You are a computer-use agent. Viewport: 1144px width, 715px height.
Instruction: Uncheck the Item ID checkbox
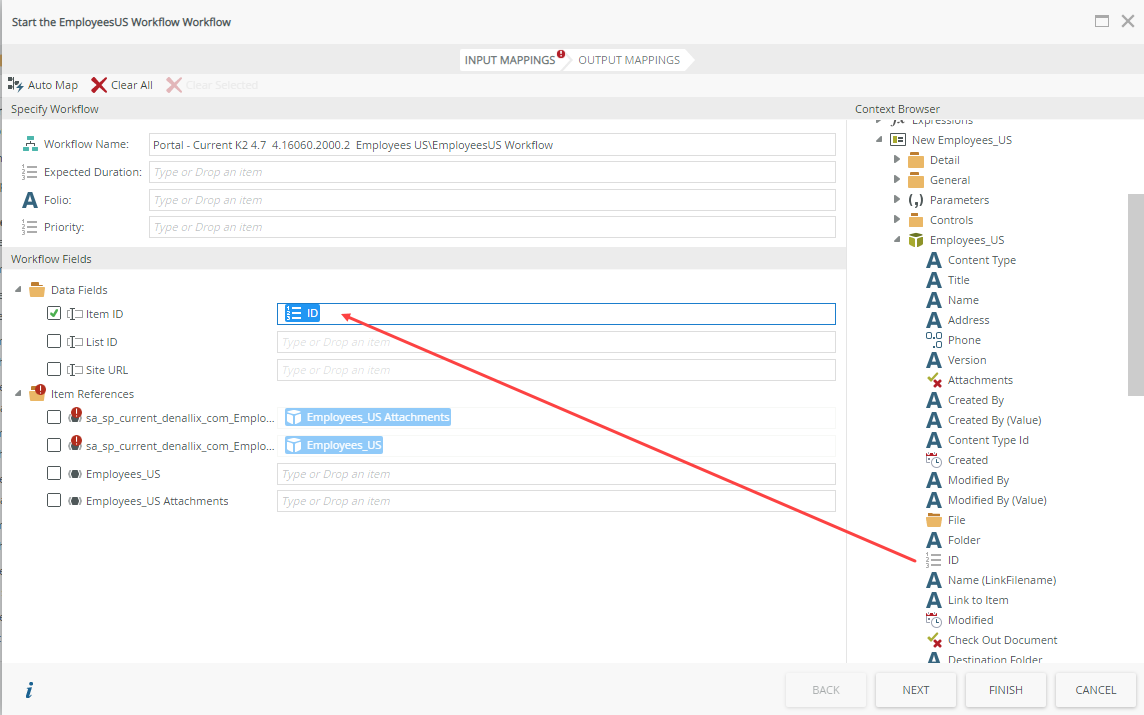54,313
